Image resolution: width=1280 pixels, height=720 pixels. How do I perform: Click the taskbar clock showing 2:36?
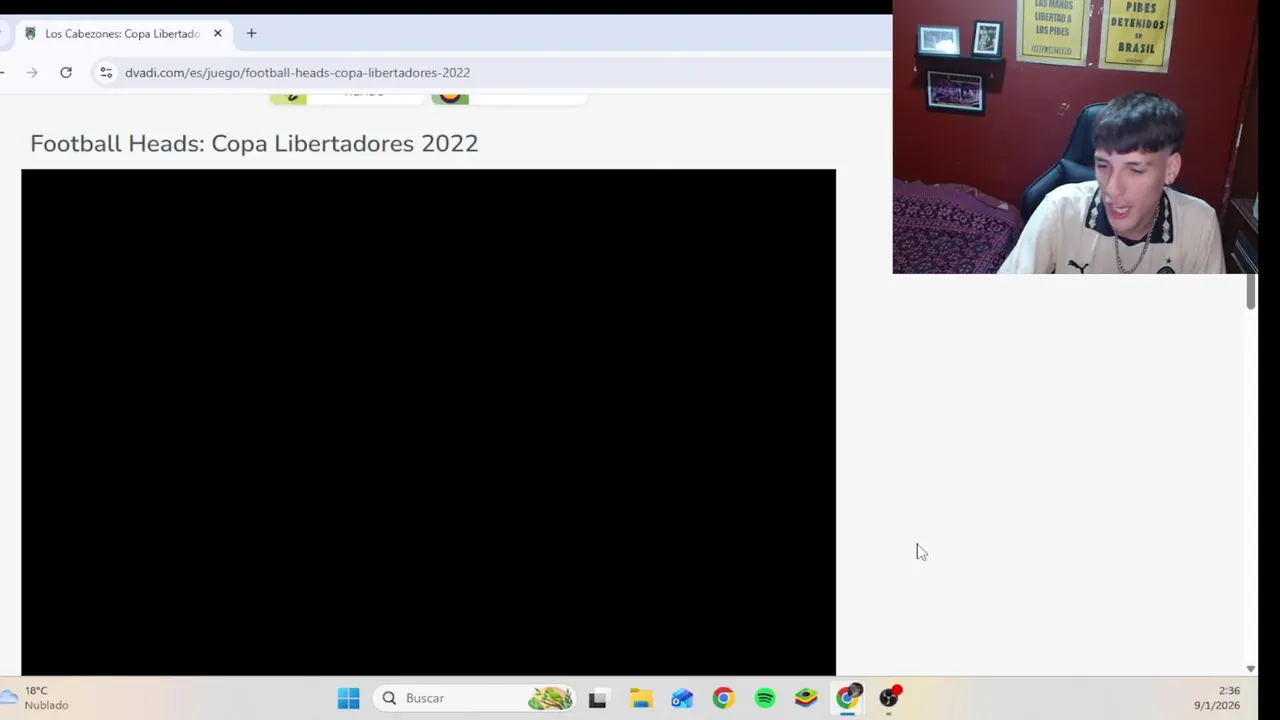coord(1216,698)
